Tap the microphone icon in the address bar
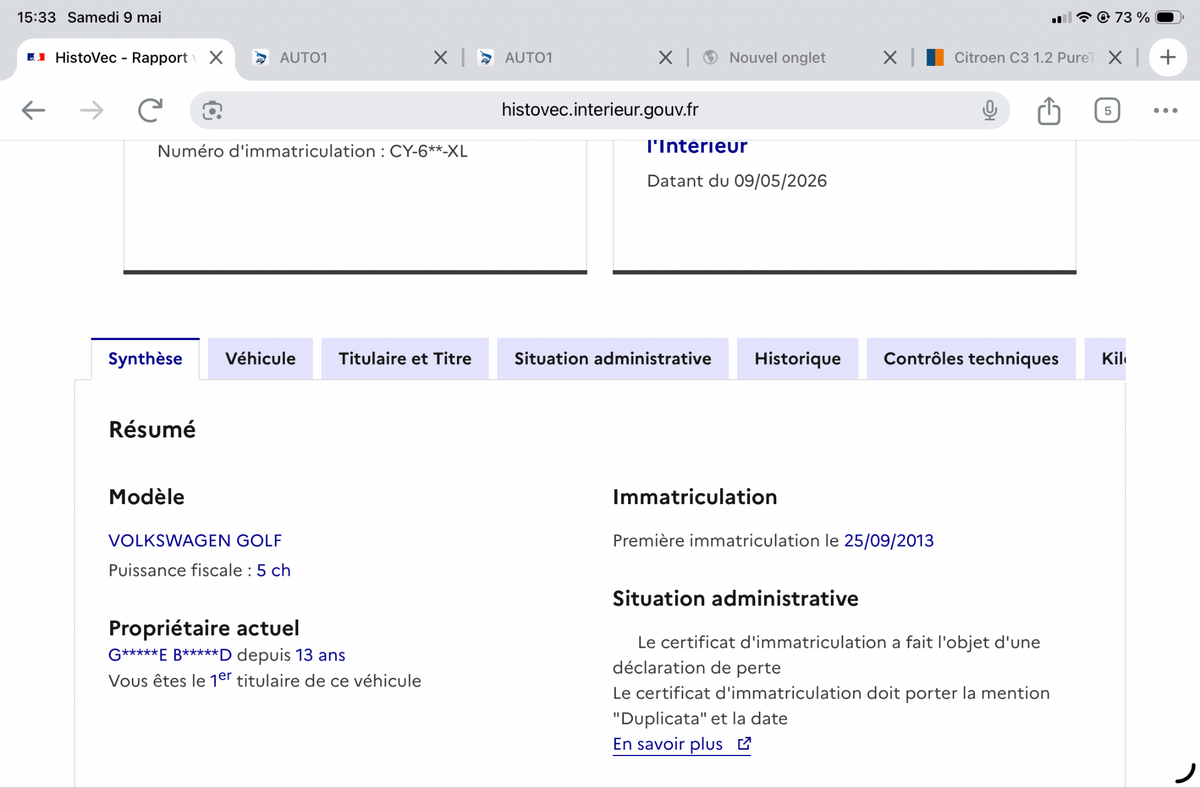Image resolution: width=1200 pixels, height=788 pixels. pos(989,111)
